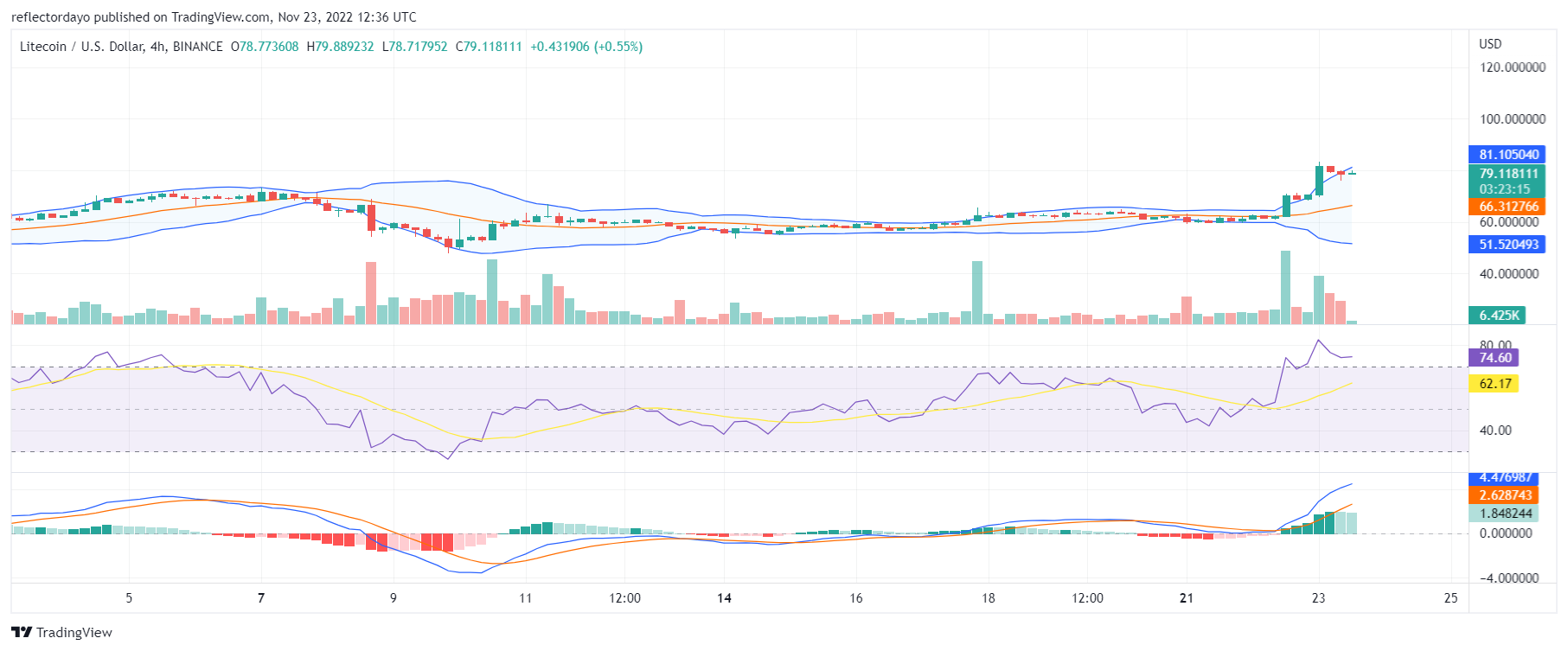Image resolution: width=1568 pixels, height=651 pixels.
Task: Click the close value C79.118111 in the legend
Action: [x=489, y=47]
